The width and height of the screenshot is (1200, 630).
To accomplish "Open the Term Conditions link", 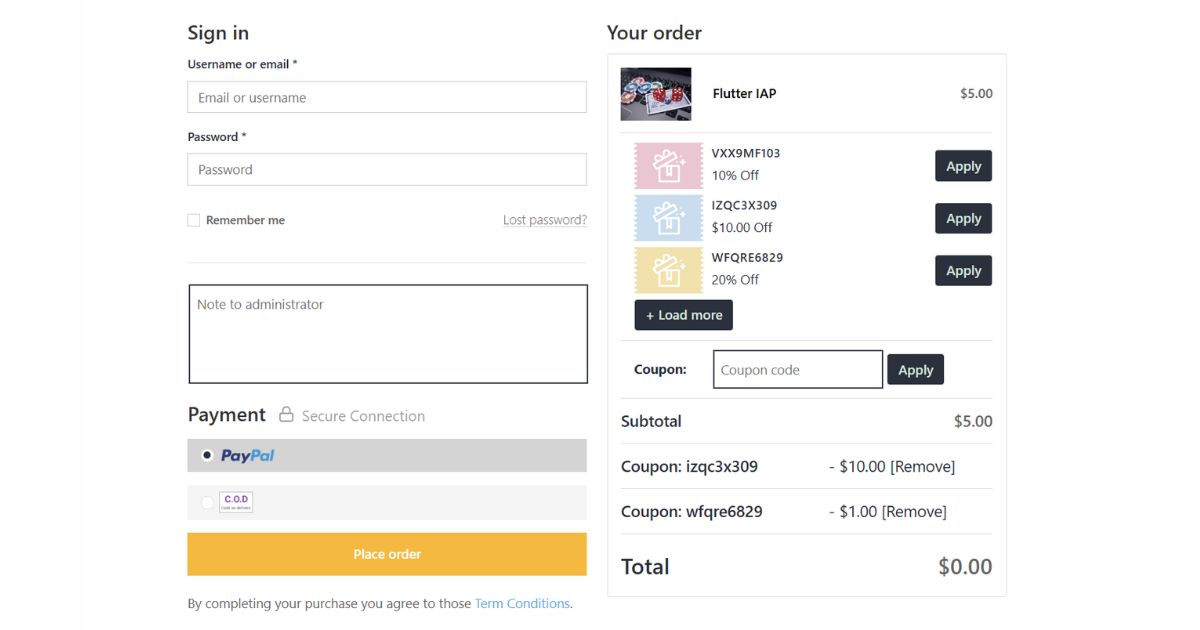I will click(521, 603).
